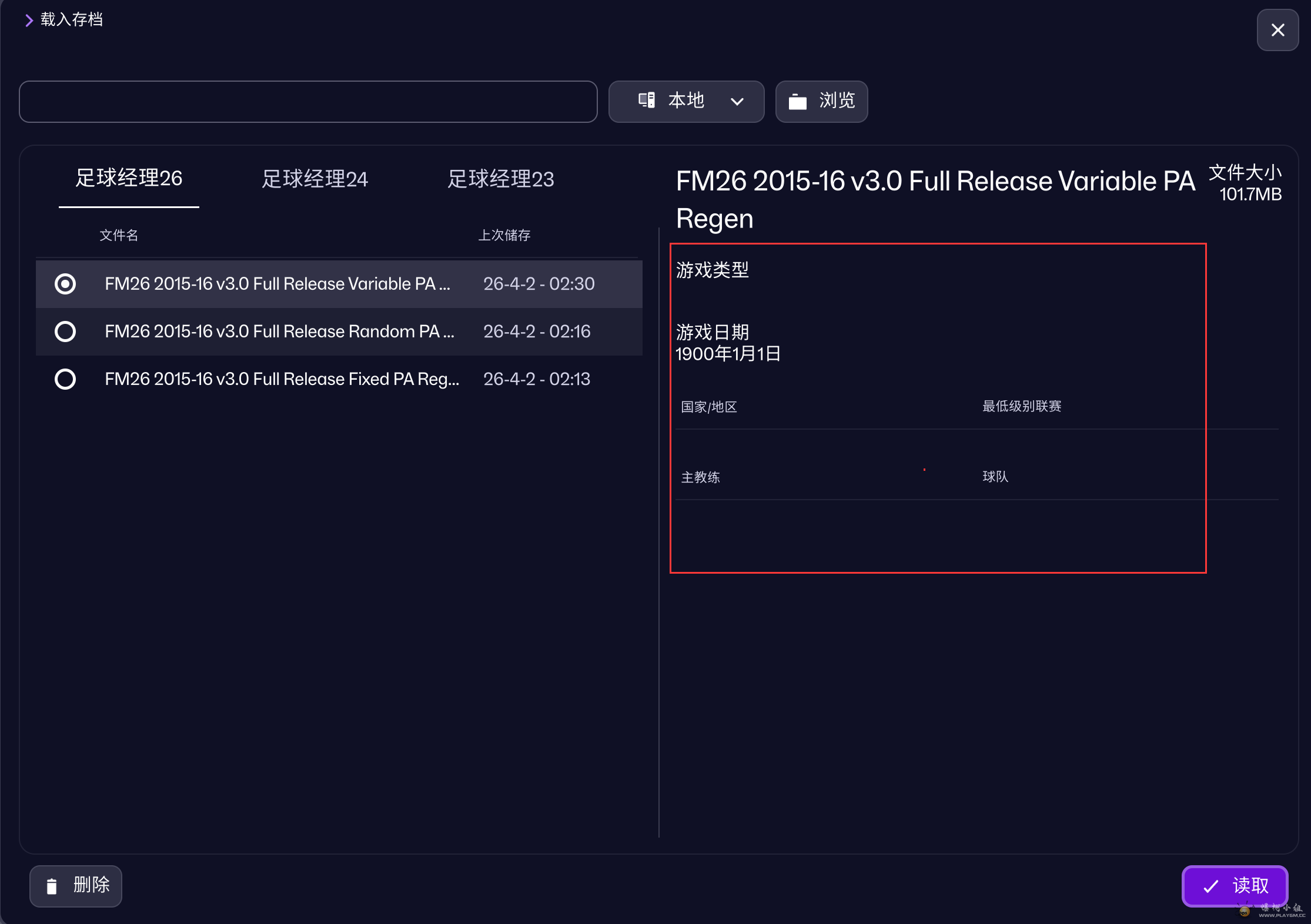Open the 本地 storage location dropdown
Screen dimensions: 1311x924
point(686,102)
